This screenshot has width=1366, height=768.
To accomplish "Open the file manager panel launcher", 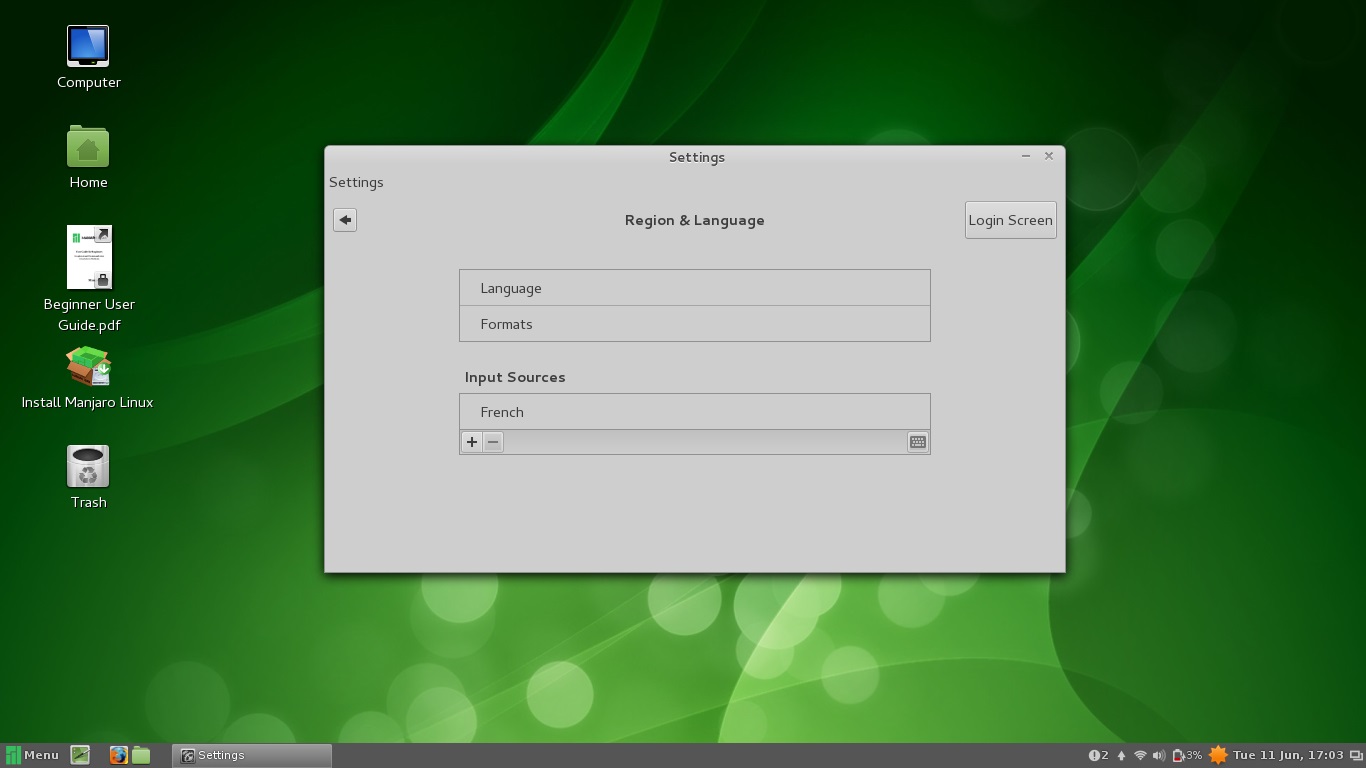I will click(x=141, y=755).
